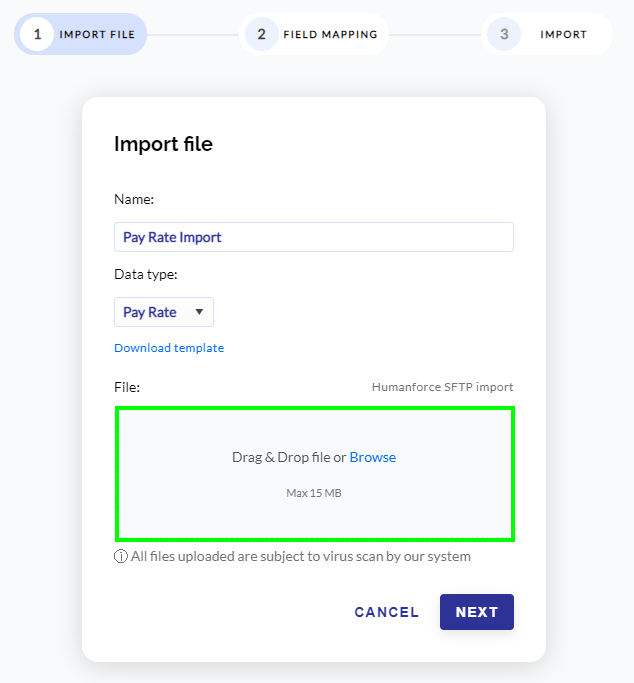Click the info icon beside virus scan notice
The height and width of the screenshot is (683, 634).
(121, 556)
